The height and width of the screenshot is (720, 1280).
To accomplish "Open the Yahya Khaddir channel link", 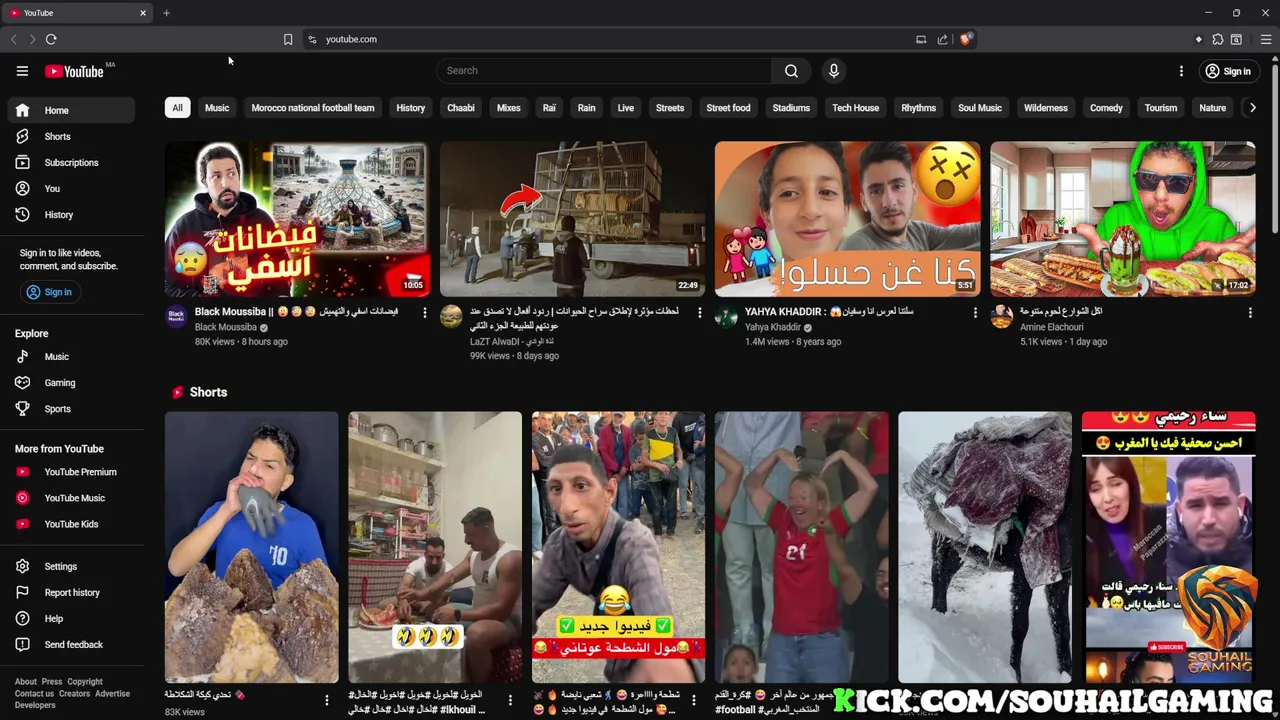I will (x=773, y=327).
